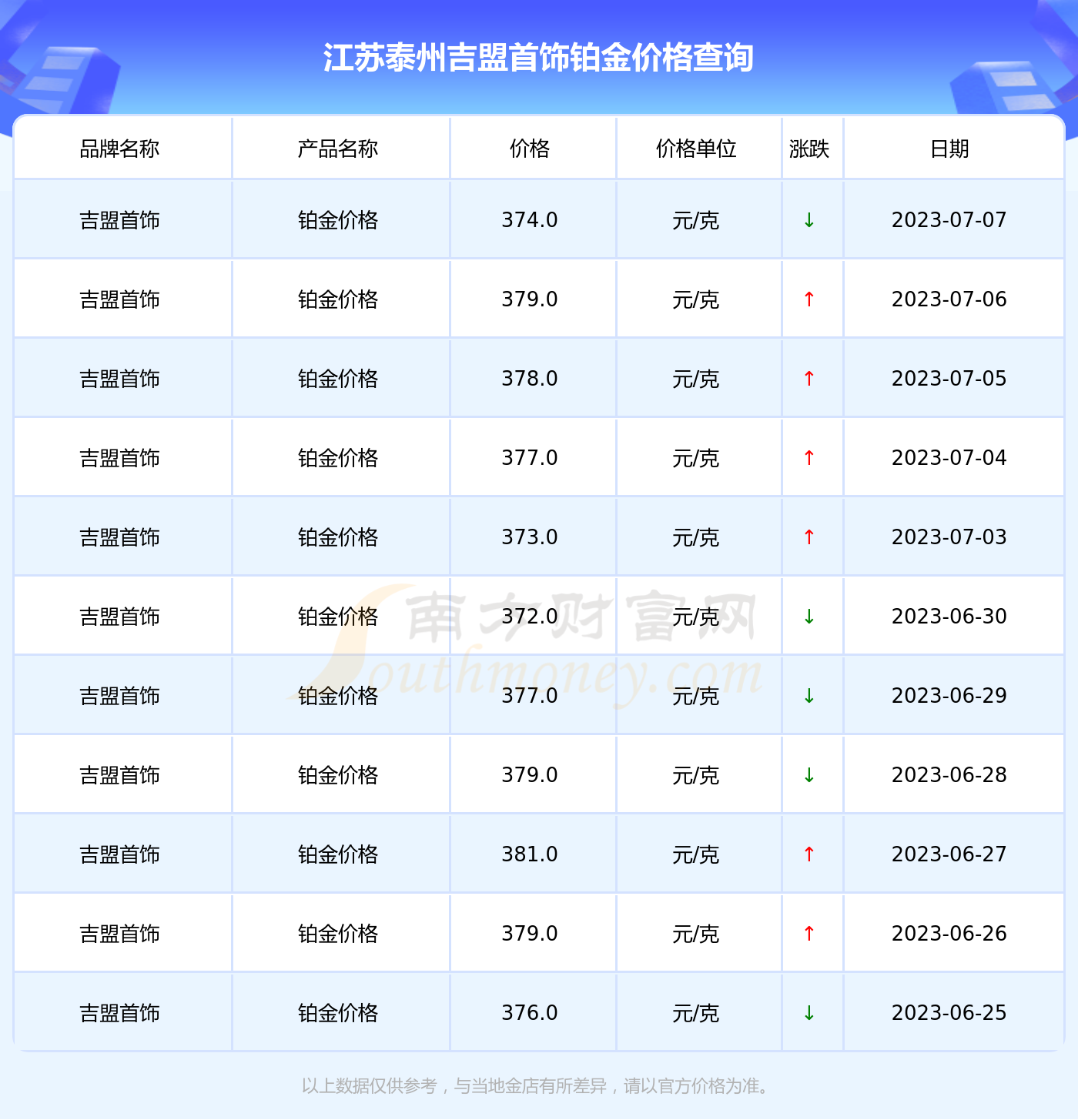Click 铂金价格 in the 2023-06-26 row

point(338,934)
